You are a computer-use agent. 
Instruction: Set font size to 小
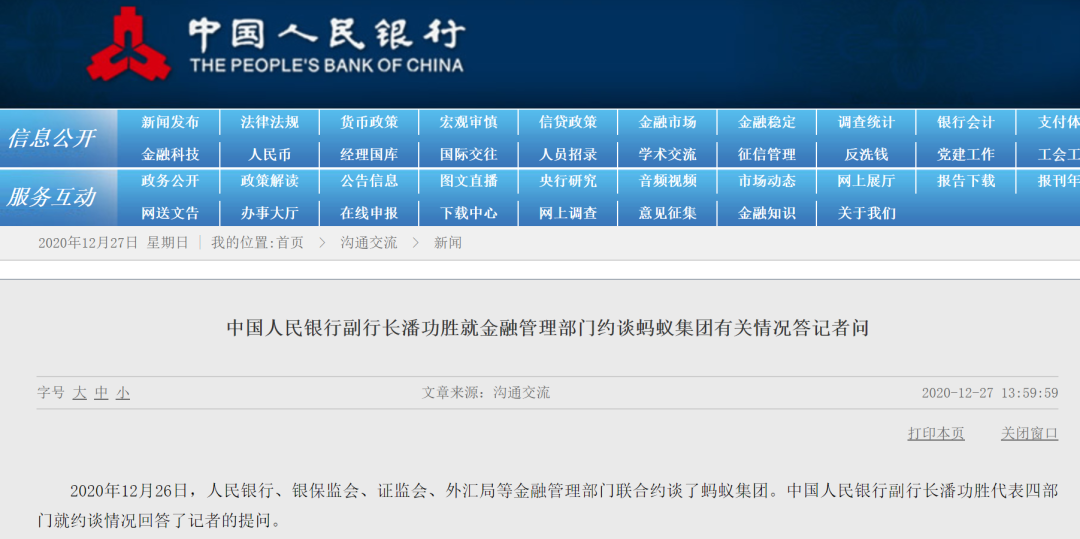click(x=123, y=393)
